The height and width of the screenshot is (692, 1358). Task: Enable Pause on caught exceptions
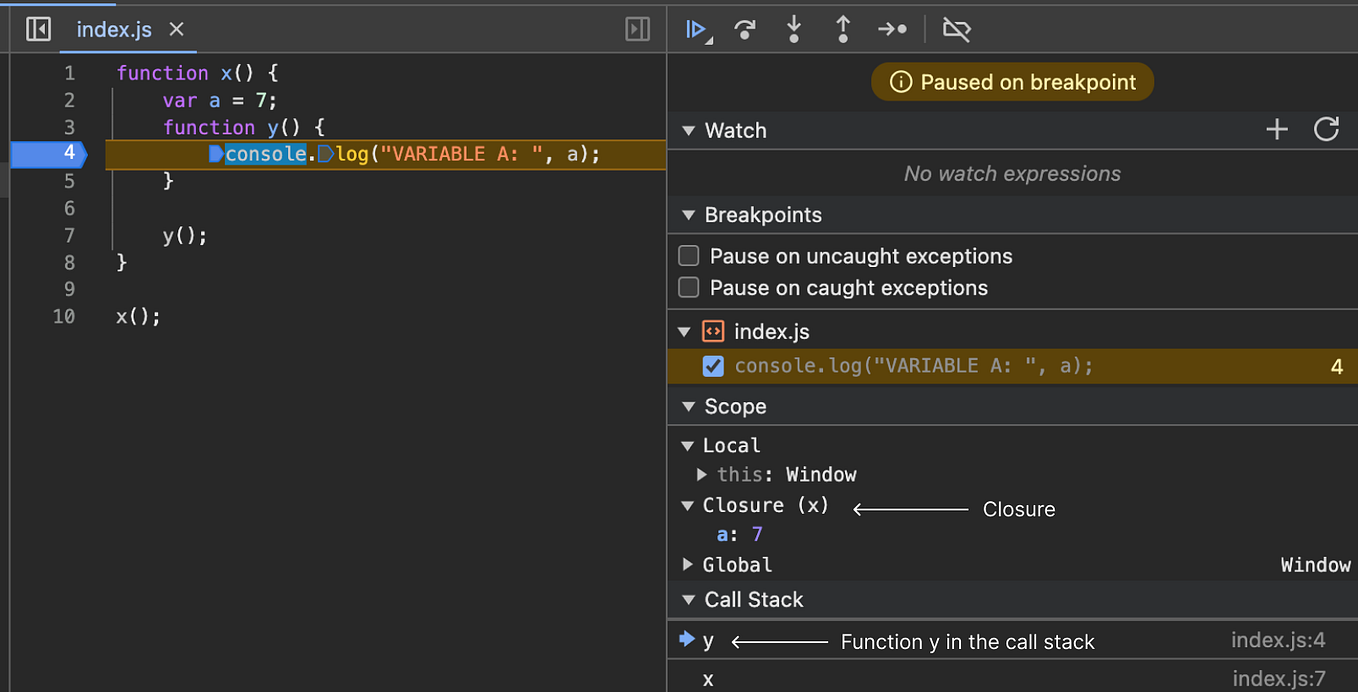pos(688,287)
